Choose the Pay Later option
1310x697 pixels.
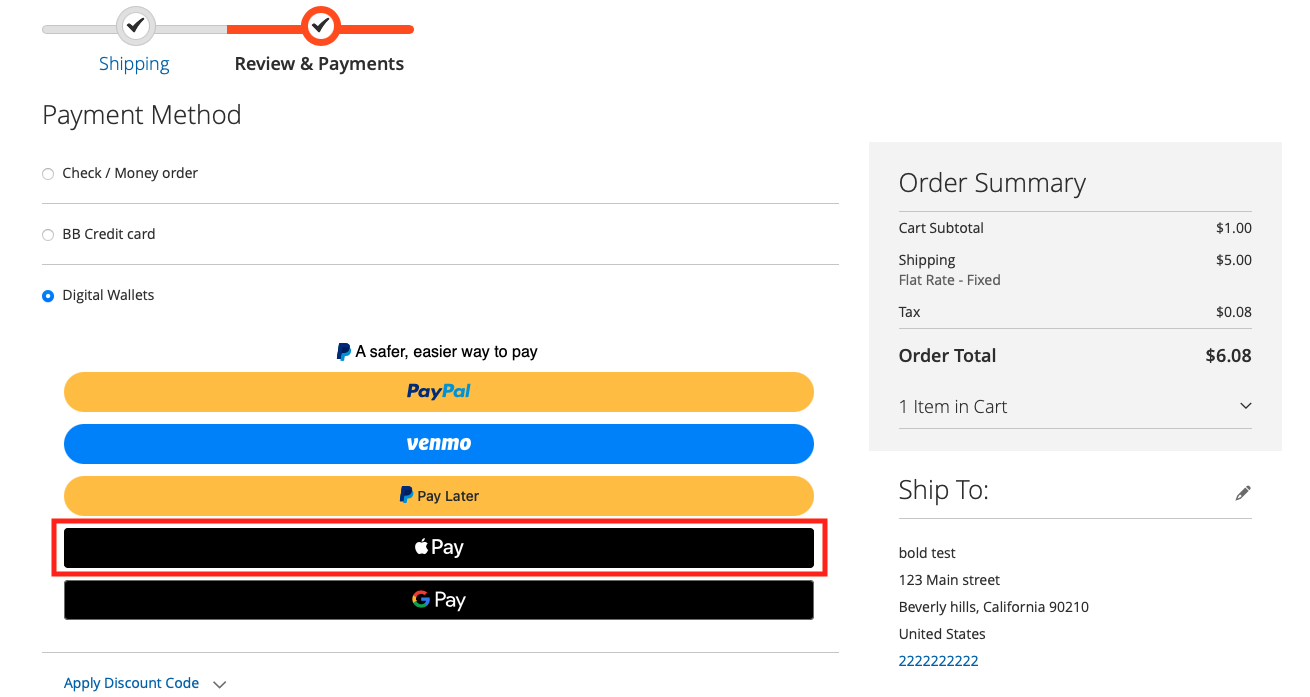click(438, 495)
